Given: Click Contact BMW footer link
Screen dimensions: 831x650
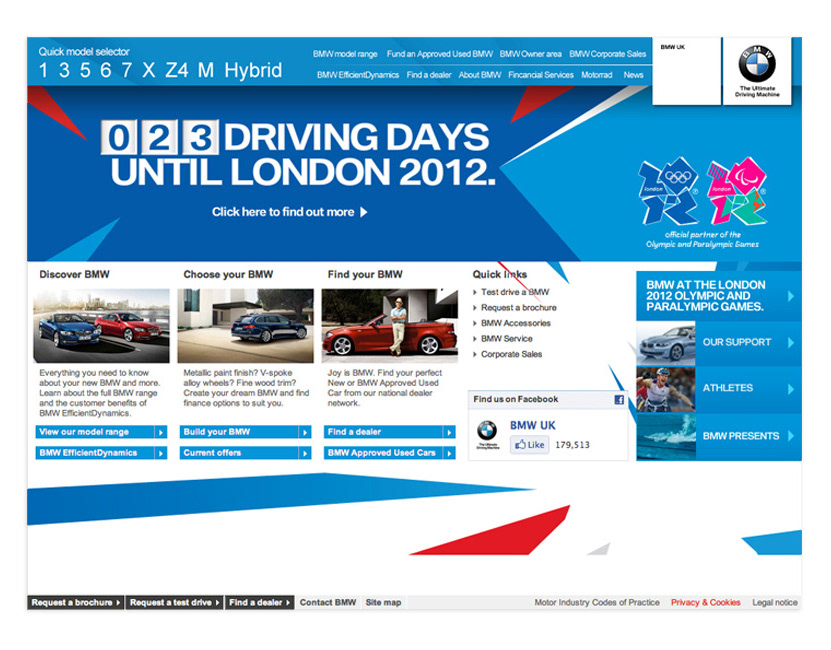Looking at the screenshot, I should (328, 603).
